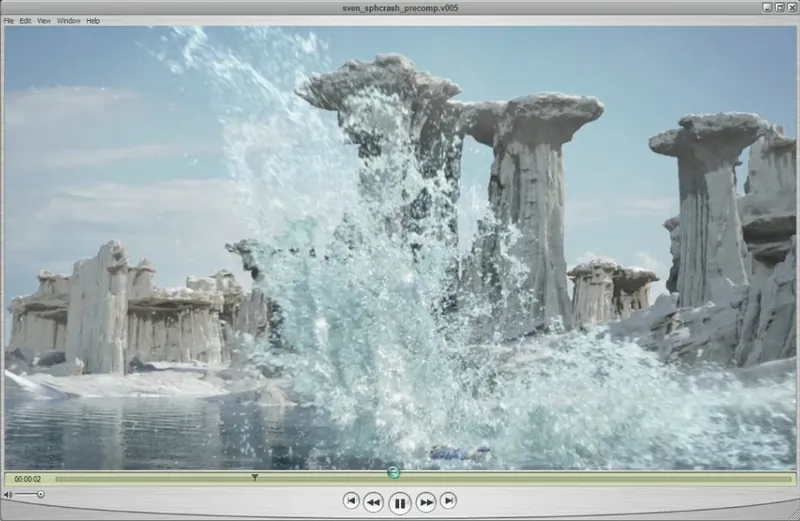Minimize the player window

(x=767, y=7)
